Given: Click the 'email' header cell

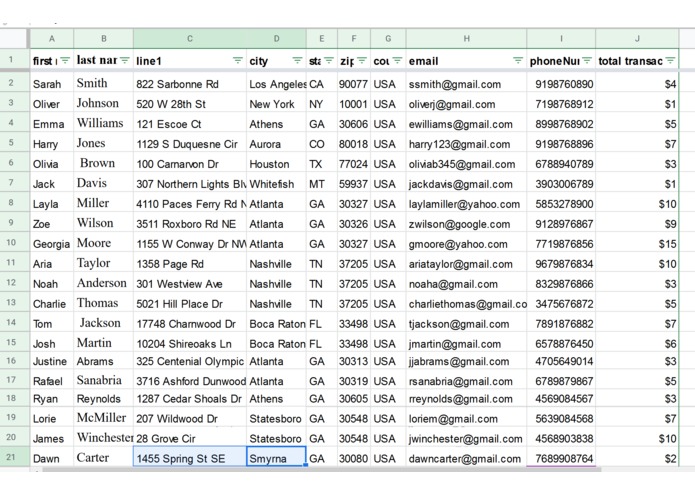Looking at the screenshot, I should pyautogui.click(x=466, y=60).
